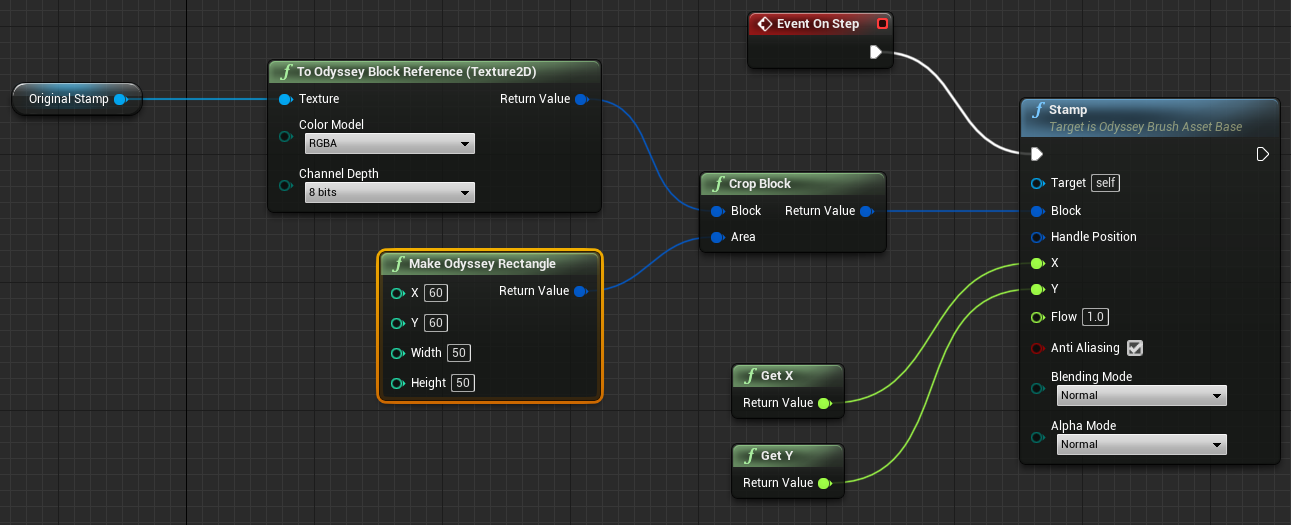Click the Width value field showing 50
Screen dimensions: 1291x525
click(x=460, y=353)
